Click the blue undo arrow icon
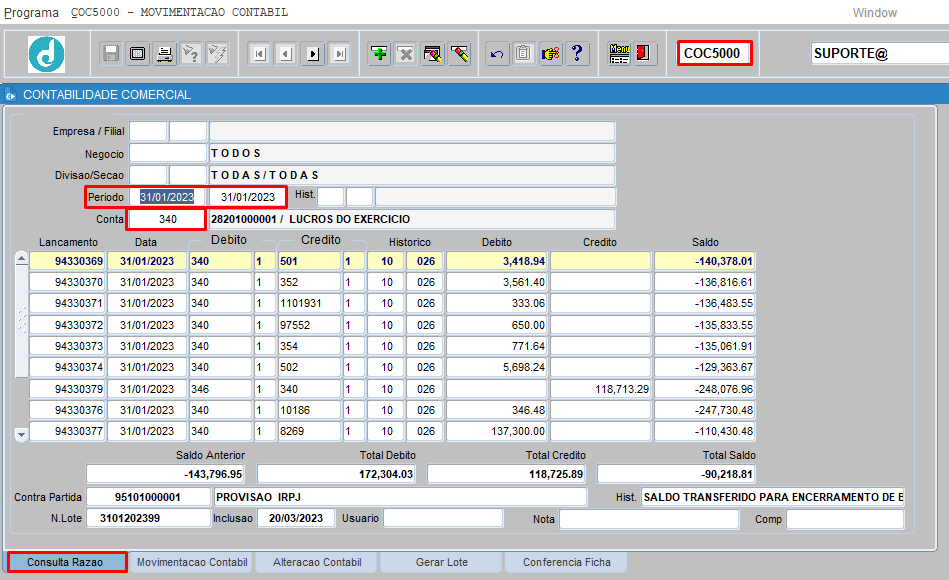The height and width of the screenshot is (580, 949). click(497, 54)
